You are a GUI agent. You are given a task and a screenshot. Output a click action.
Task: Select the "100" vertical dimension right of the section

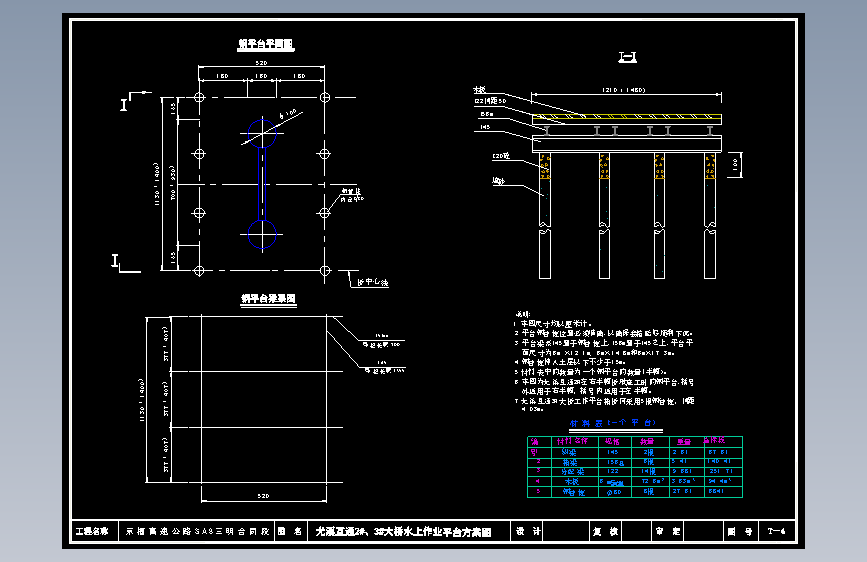(735, 164)
